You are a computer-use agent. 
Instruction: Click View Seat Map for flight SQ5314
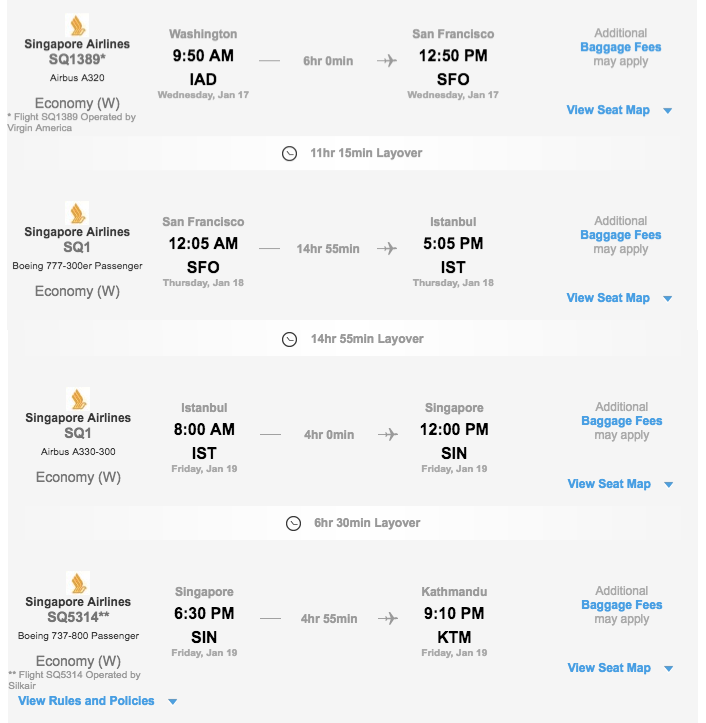609,668
